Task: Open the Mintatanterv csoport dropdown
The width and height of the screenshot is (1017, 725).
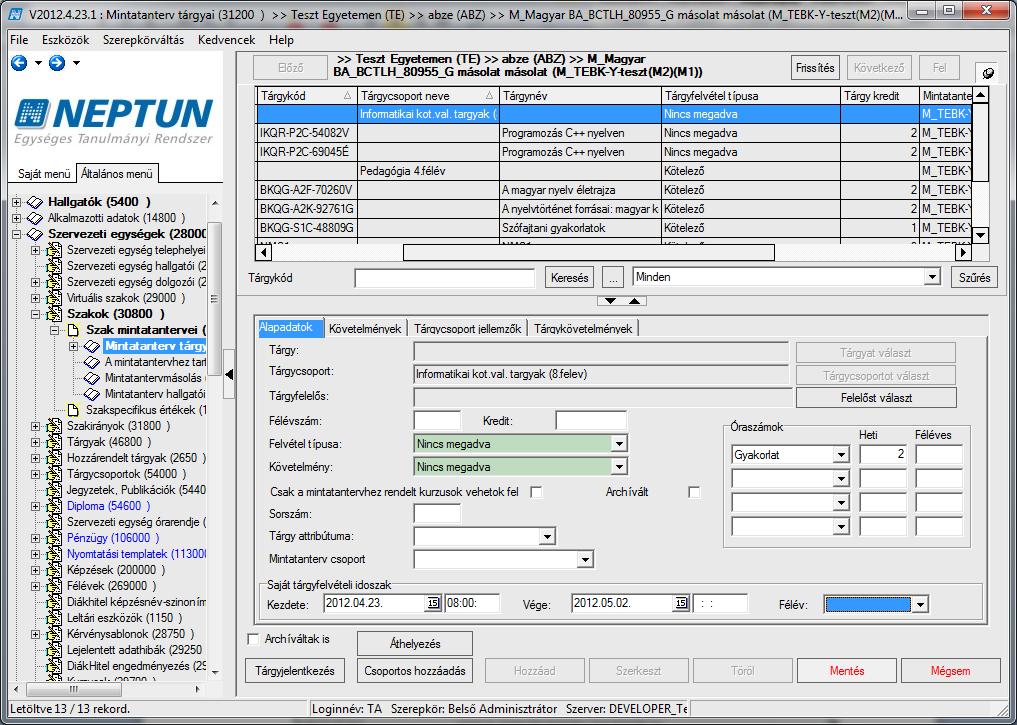Action: (585, 559)
